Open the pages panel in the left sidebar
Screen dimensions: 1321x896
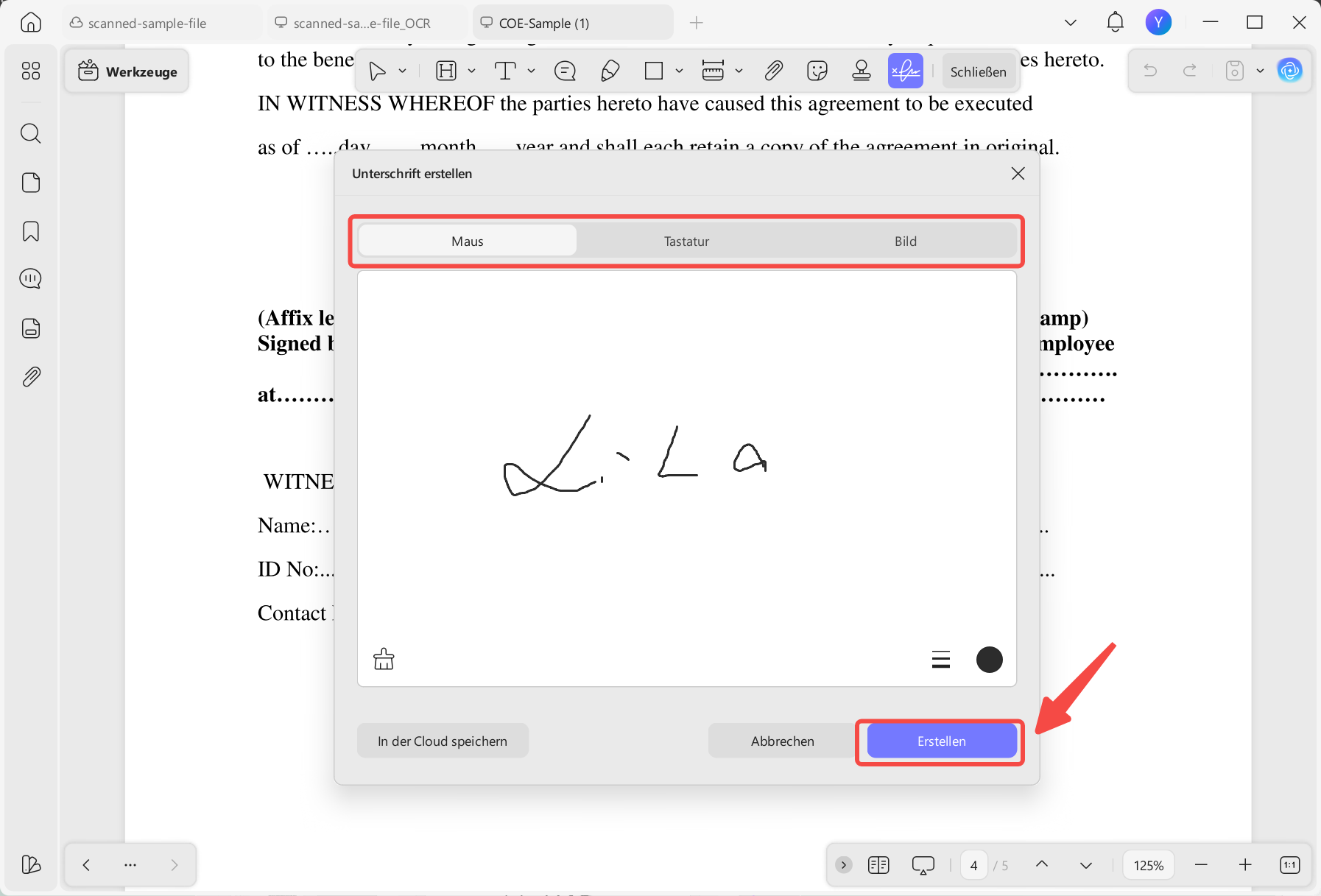pyautogui.click(x=31, y=183)
